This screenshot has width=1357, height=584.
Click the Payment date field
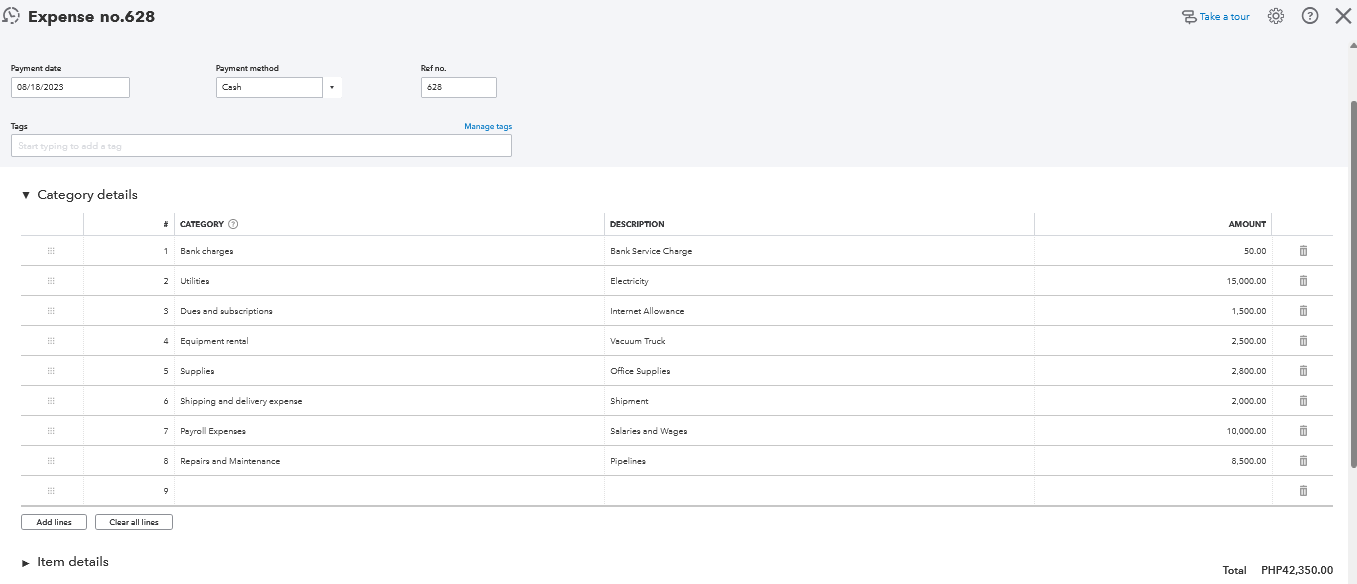tap(70, 87)
